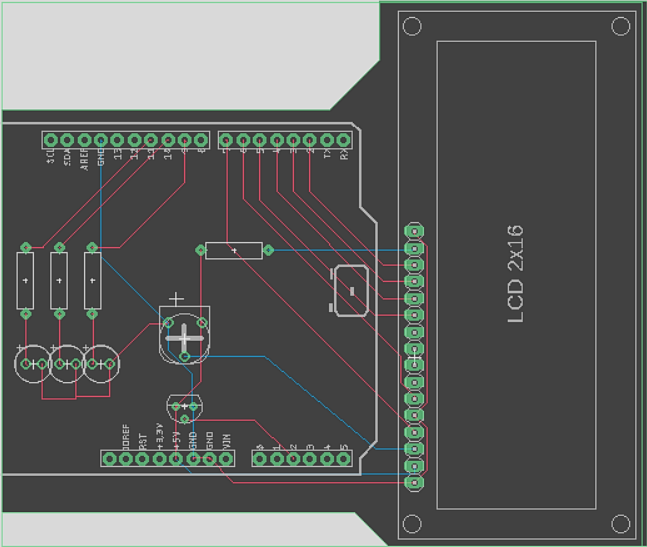
Task: Select the RX header pad
Action: pos(343,140)
